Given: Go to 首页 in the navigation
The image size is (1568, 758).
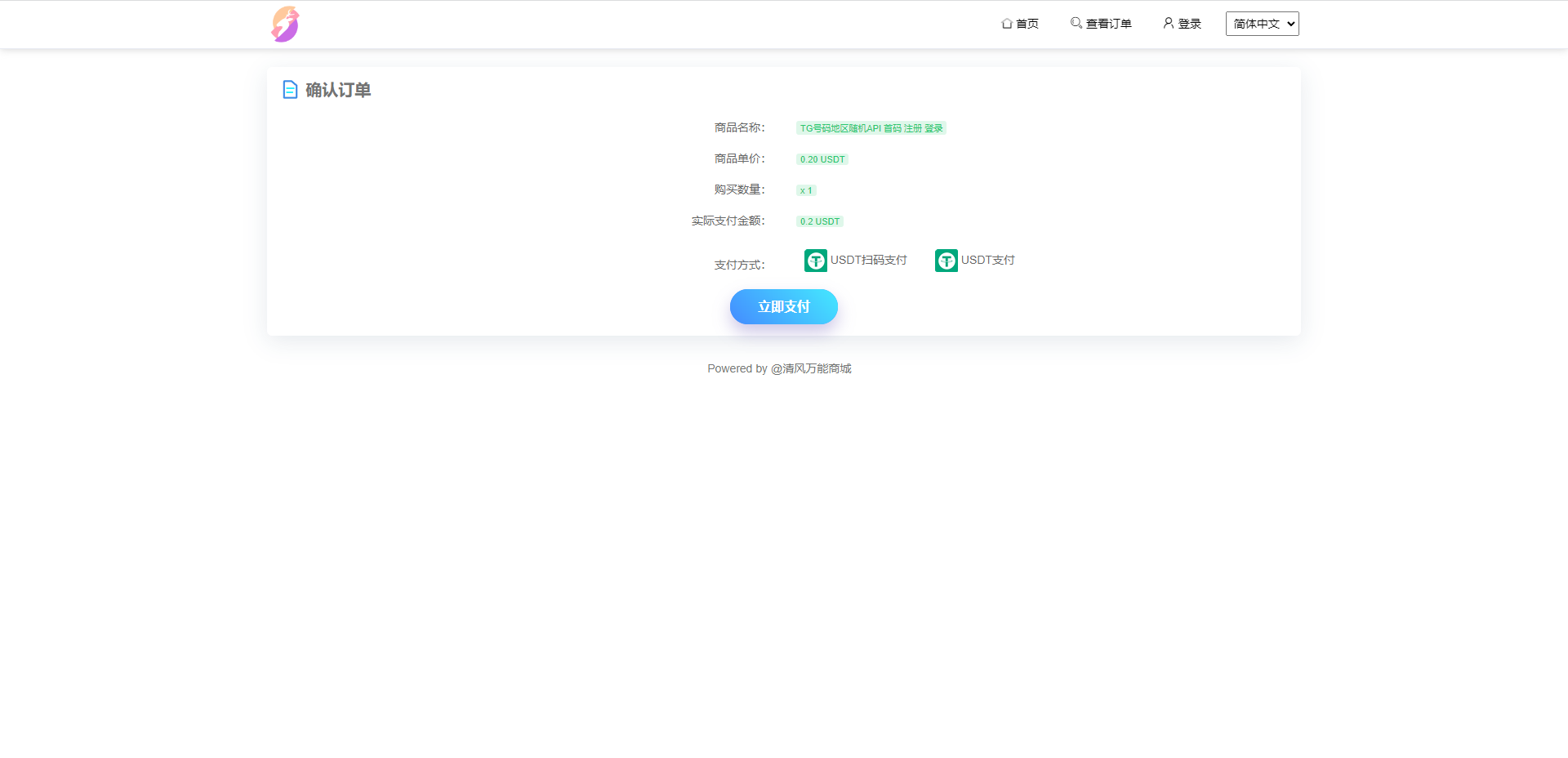Looking at the screenshot, I should 1027,24.
